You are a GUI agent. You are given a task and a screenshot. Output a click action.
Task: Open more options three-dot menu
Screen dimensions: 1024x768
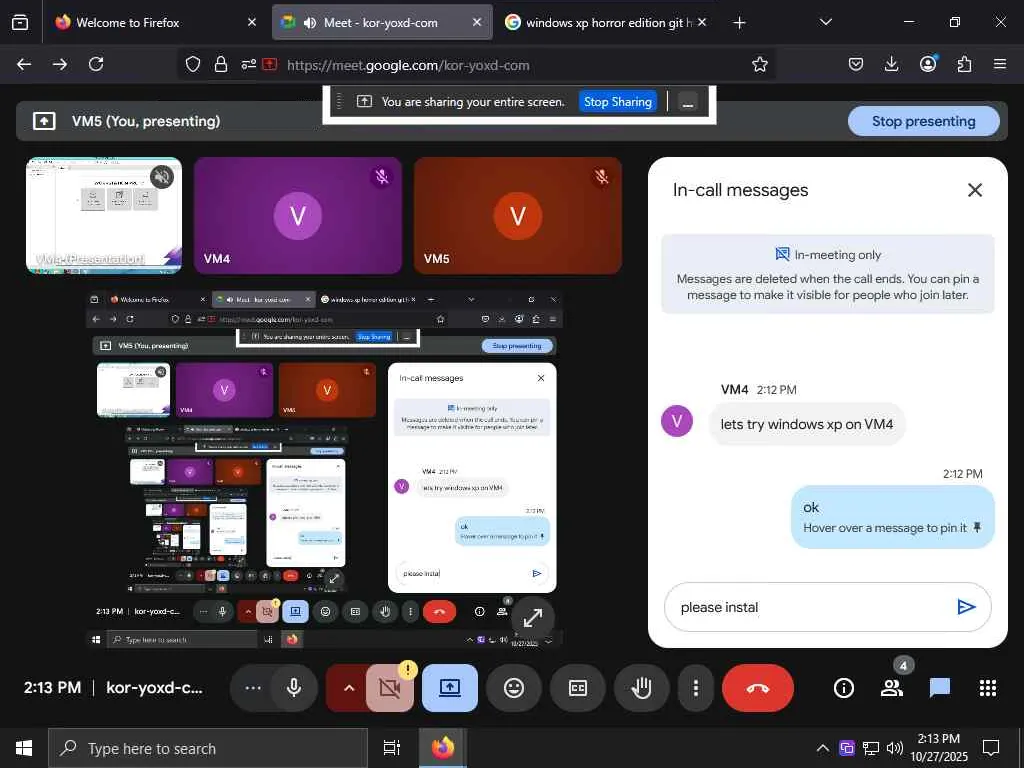696,688
